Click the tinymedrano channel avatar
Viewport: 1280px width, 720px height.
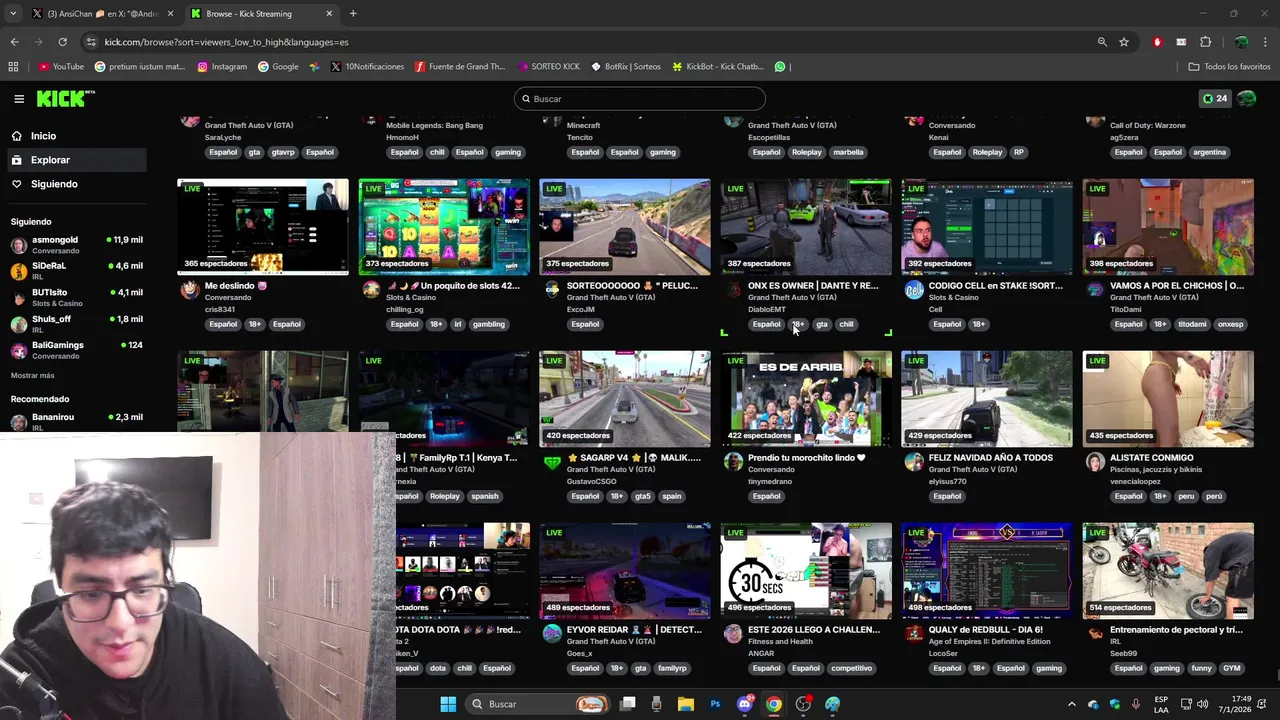733,462
